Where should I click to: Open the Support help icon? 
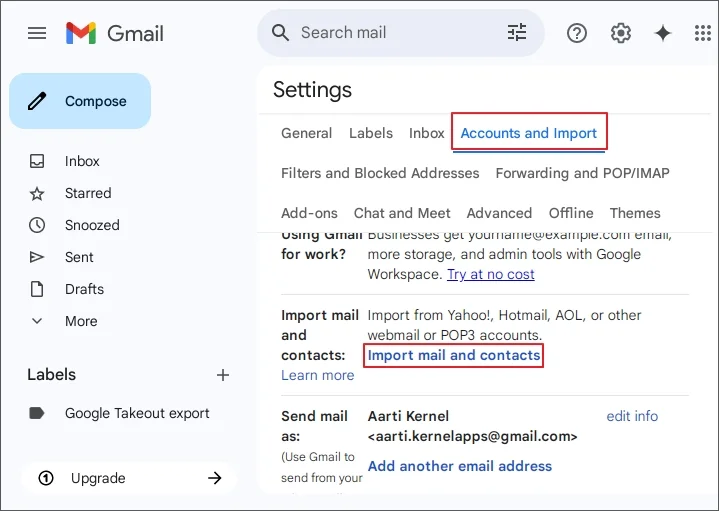click(x=577, y=33)
